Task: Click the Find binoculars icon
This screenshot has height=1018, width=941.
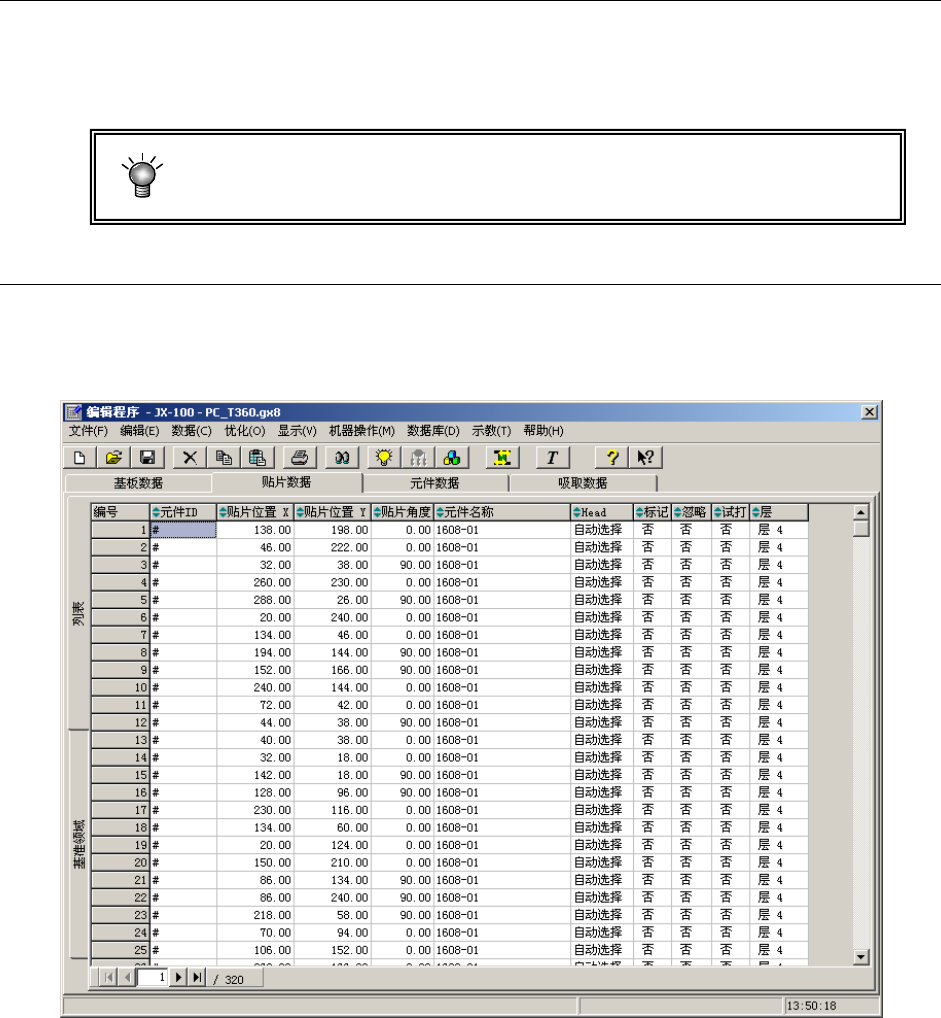Action: (x=342, y=458)
